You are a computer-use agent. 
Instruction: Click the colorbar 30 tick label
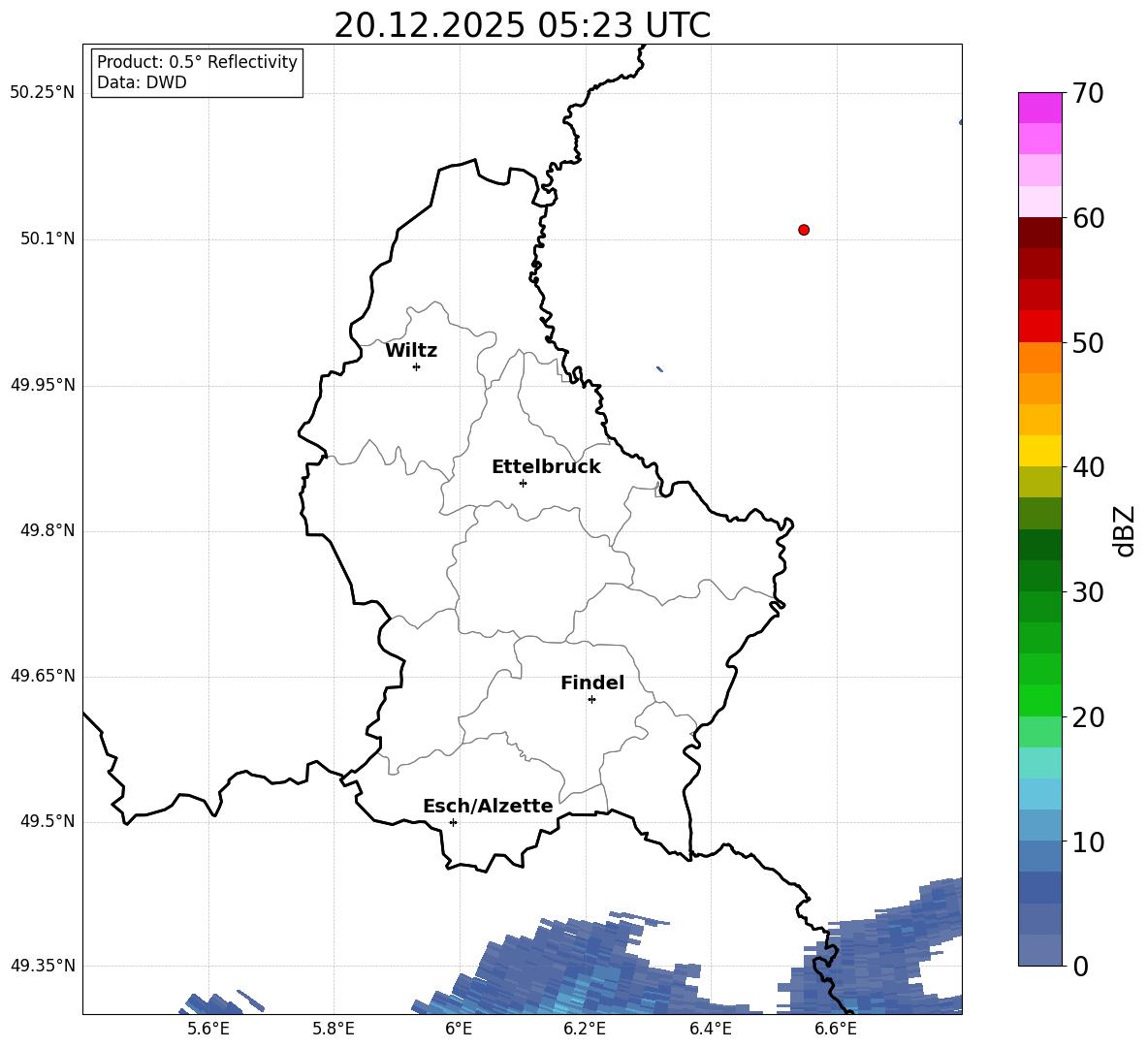click(x=1088, y=592)
